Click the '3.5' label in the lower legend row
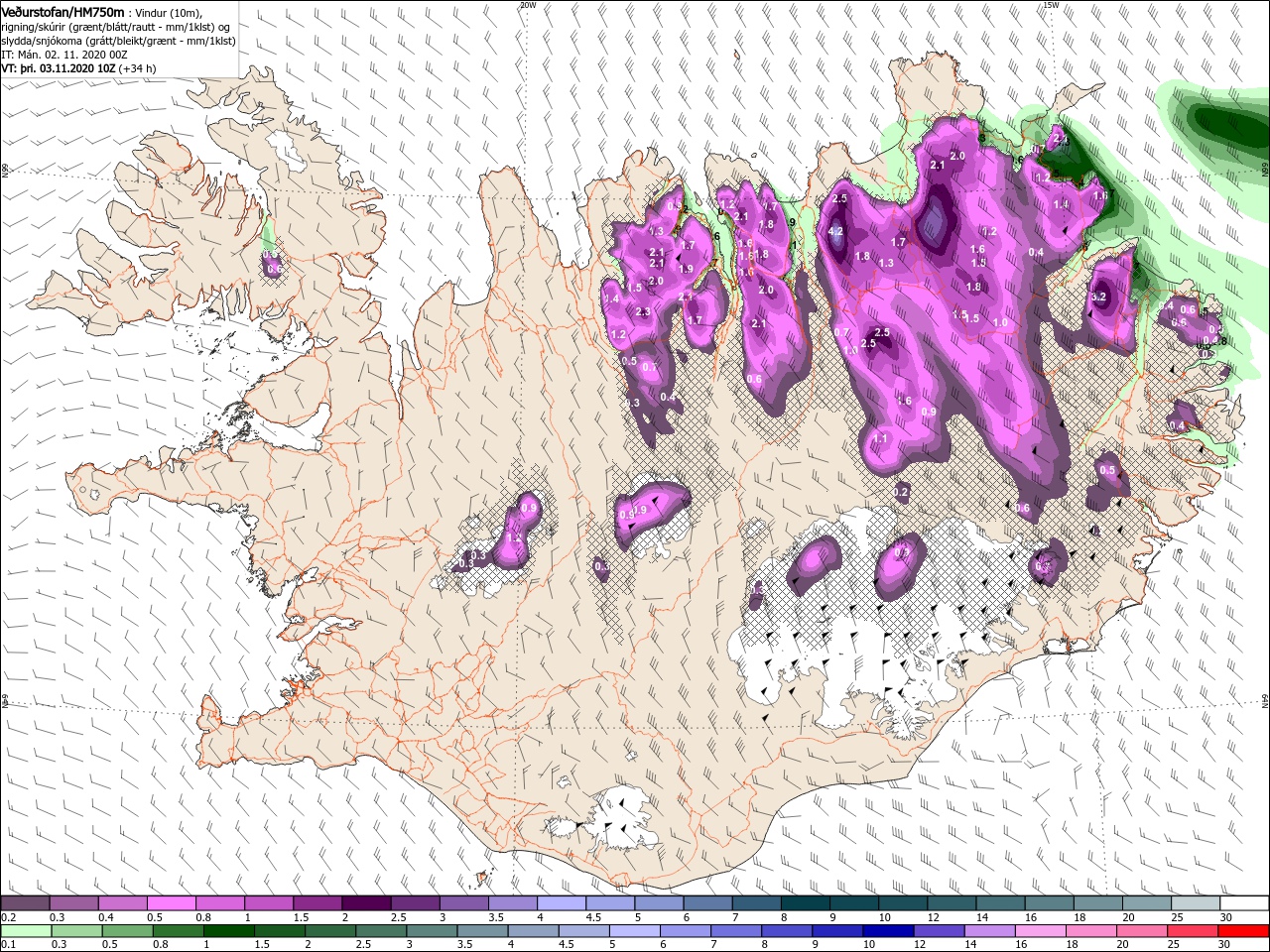 (x=462, y=945)
